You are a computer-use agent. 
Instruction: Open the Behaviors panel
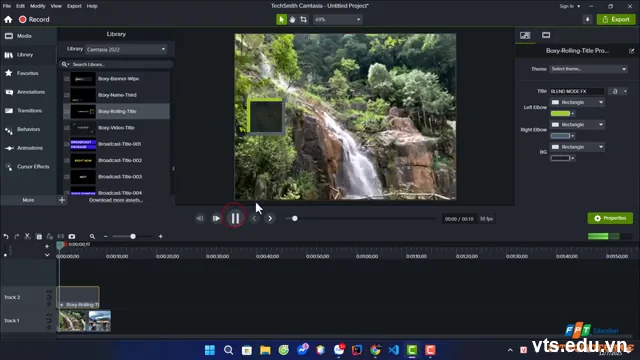click(x=28, y=129)
